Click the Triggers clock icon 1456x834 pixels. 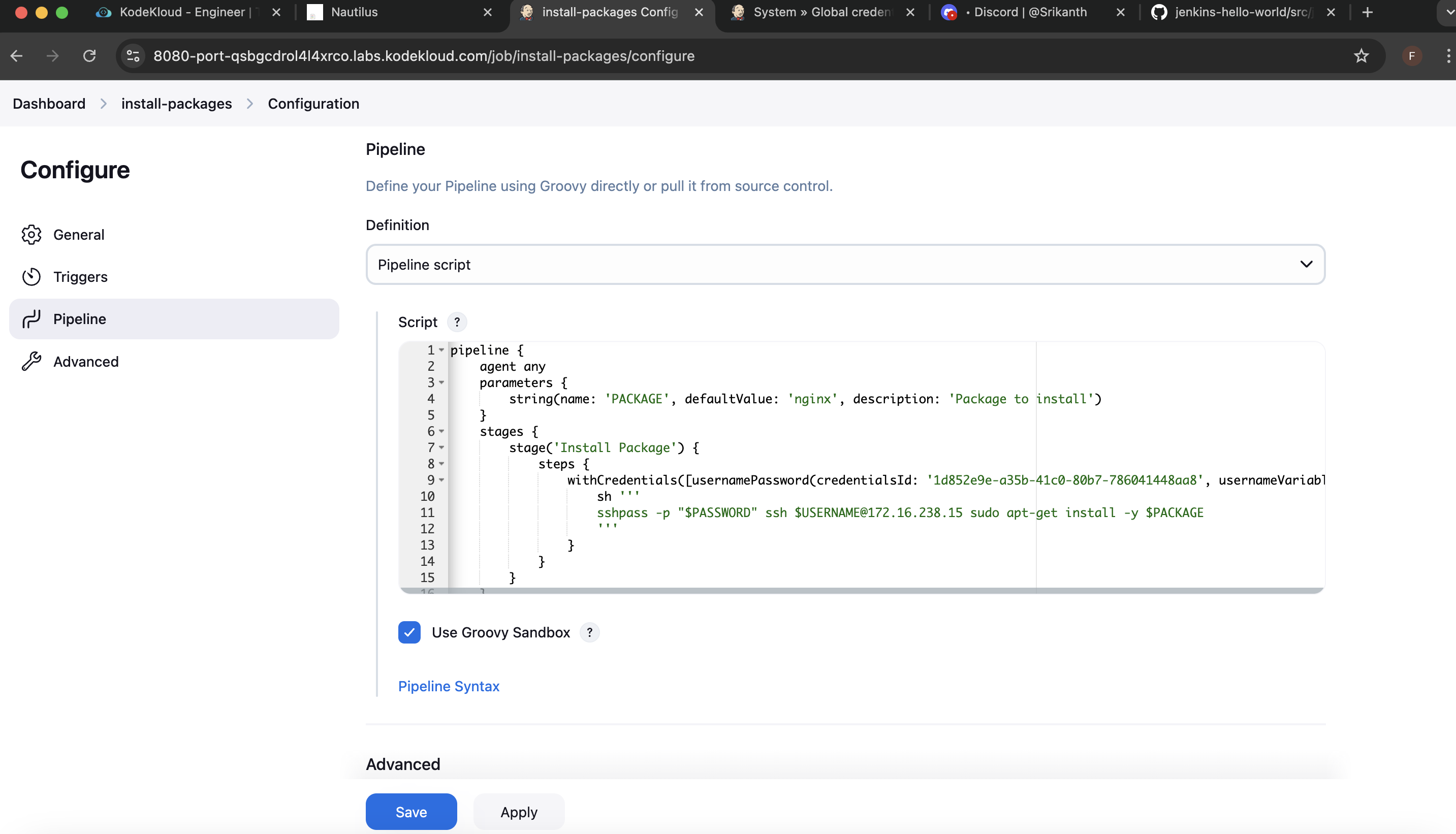31,277
